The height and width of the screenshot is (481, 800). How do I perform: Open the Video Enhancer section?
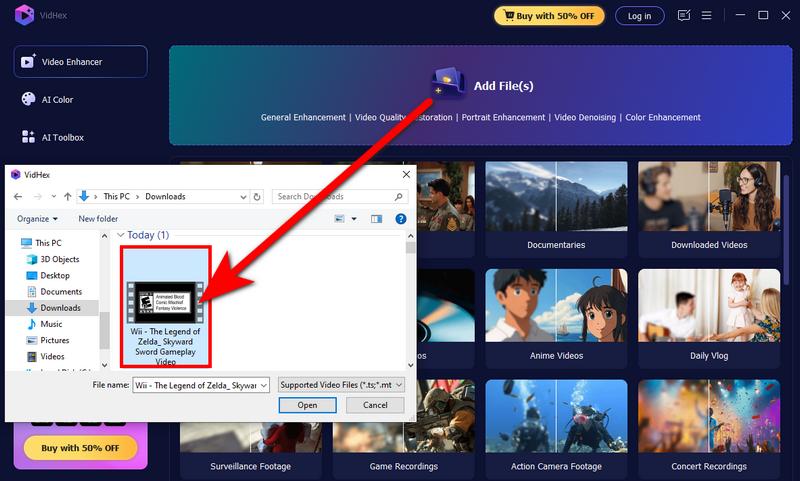(80, 62)
